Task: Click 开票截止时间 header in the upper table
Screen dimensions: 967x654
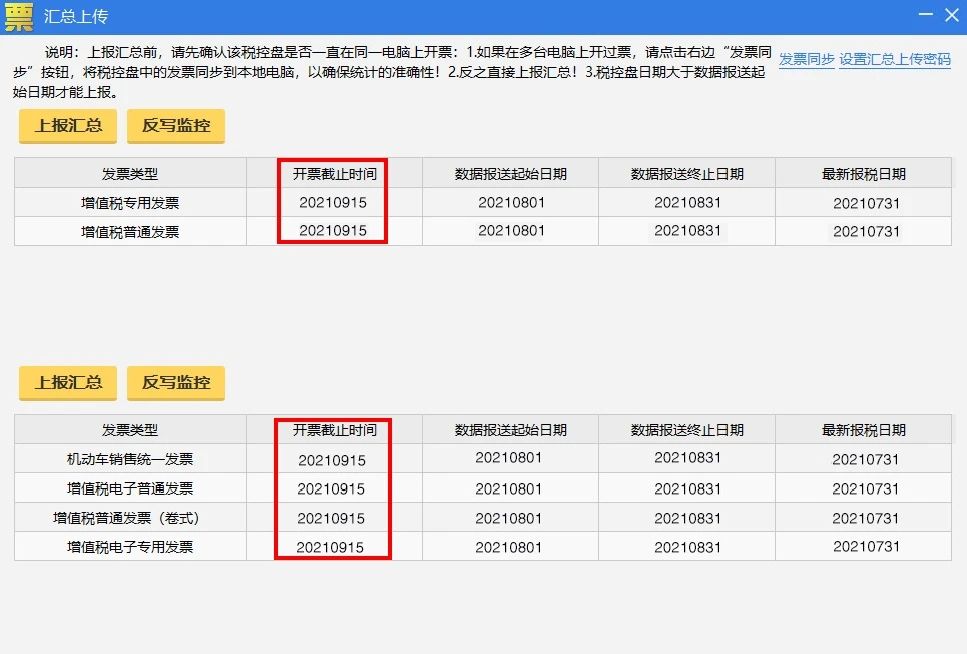Action: tap(334, 174)
